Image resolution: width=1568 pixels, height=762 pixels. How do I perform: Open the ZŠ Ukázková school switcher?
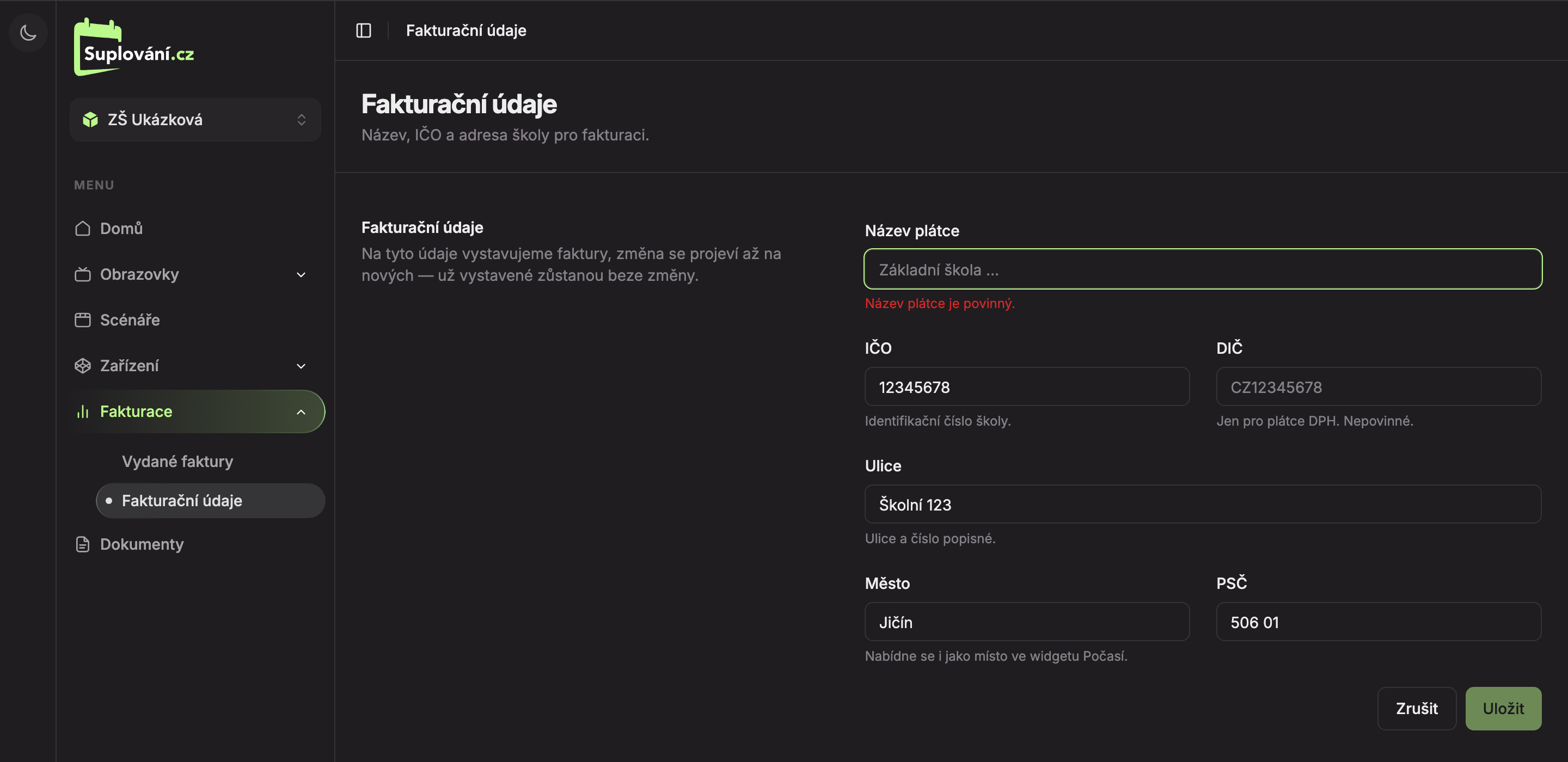coord(195,120)
